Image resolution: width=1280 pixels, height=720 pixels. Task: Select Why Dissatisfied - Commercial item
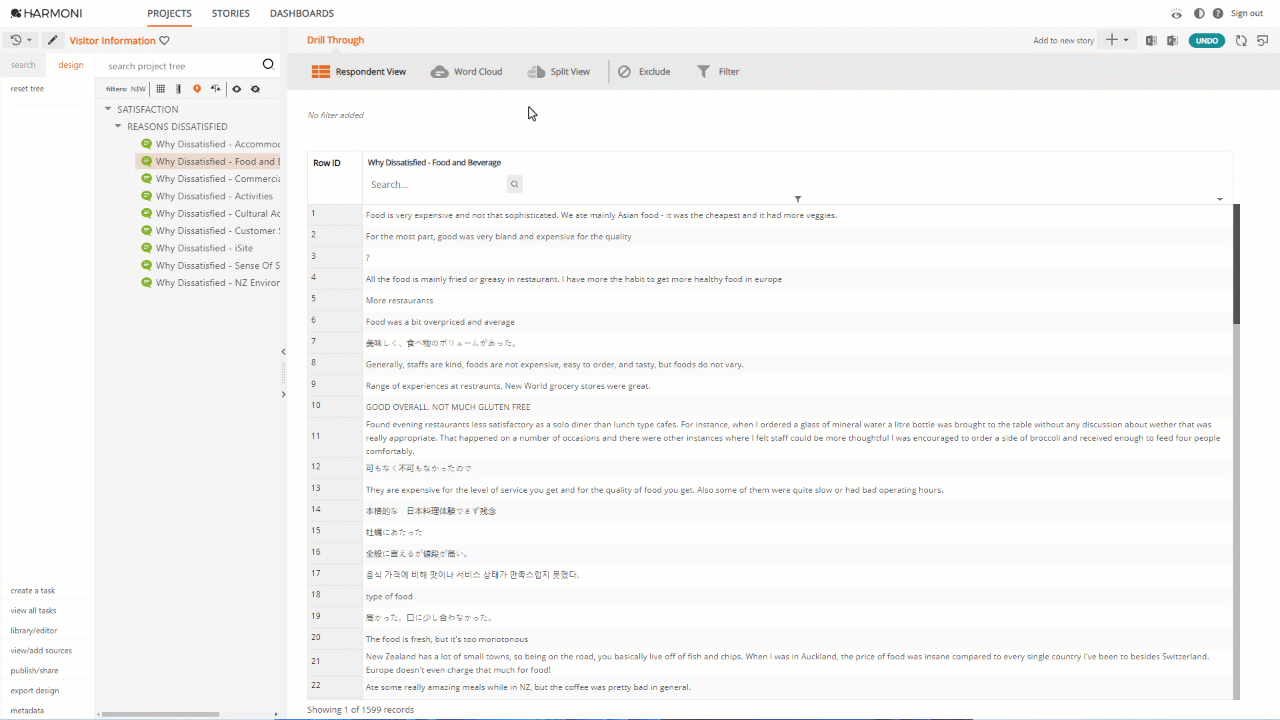click(210, 179)
